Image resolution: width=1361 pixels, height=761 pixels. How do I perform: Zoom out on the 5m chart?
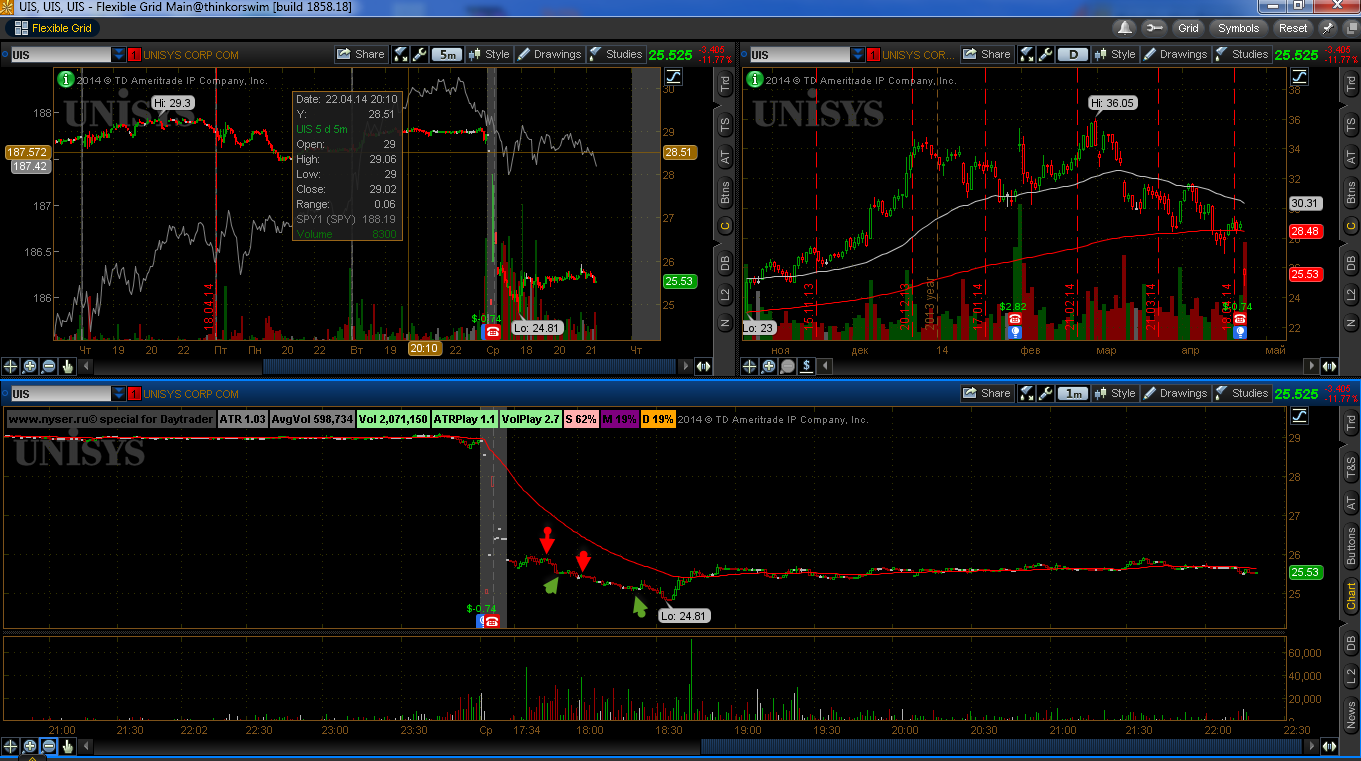coord(49,366)
